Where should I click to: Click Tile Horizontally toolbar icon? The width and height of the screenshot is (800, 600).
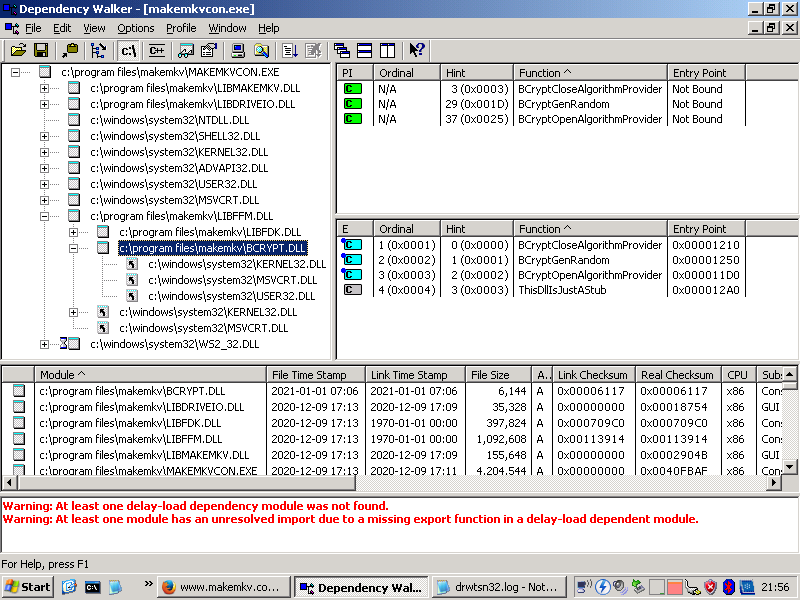tap(364, 51)
